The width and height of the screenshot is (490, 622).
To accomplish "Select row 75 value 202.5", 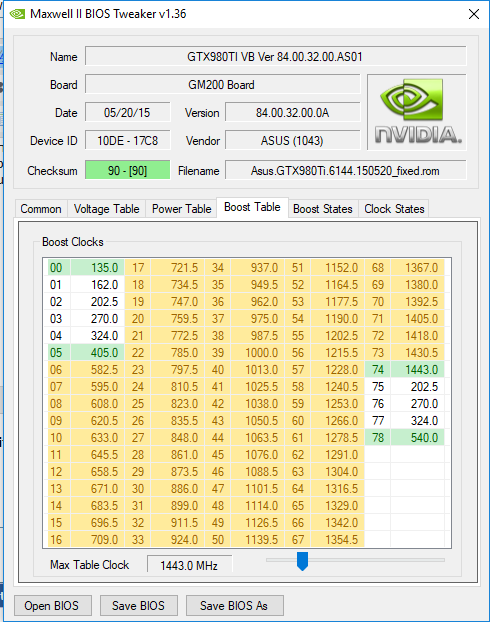I will coord(417,387).
